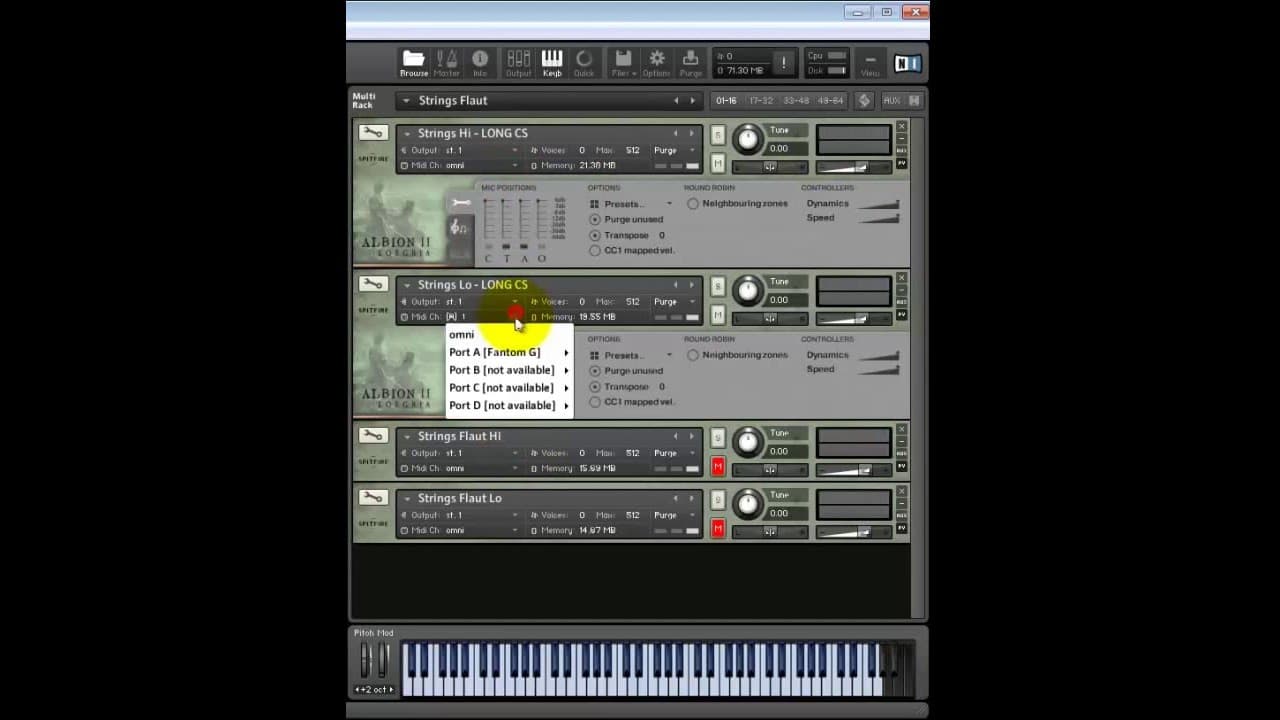The height and width of the screenshot is (720, 1280).
Task: Go to the previous Strings Flaut Hi preset
Action: coord(675,436)
